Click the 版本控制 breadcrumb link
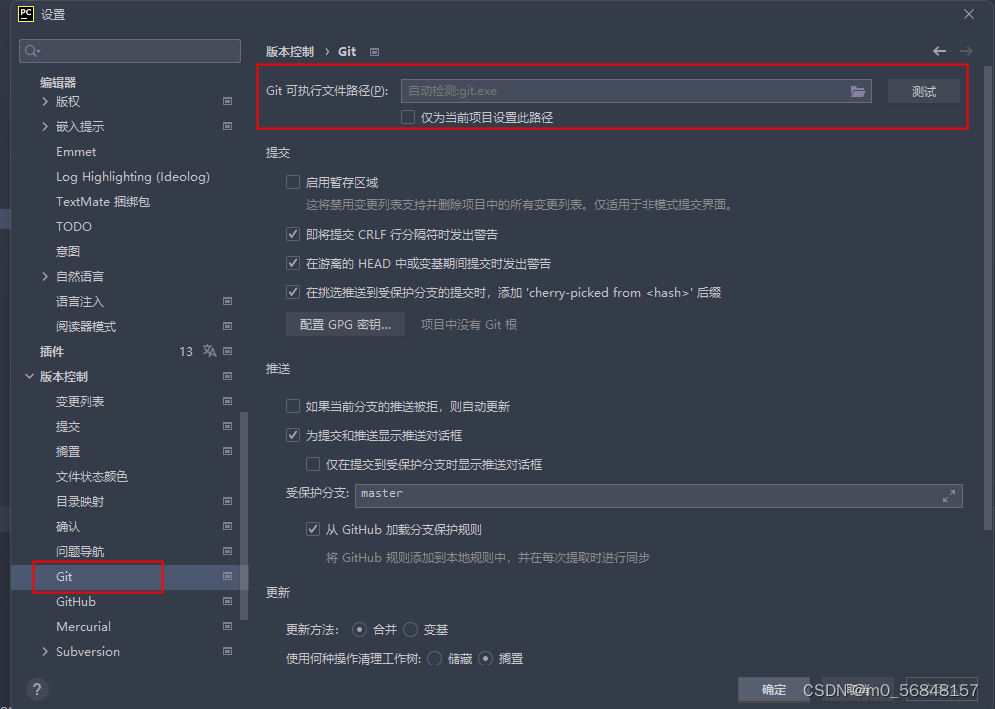This screenshot has width=995, height=709. 290,51
